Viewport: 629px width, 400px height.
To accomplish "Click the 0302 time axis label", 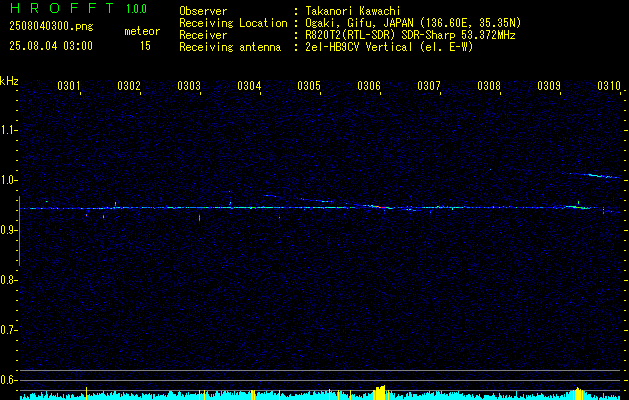I will [129, 86].
